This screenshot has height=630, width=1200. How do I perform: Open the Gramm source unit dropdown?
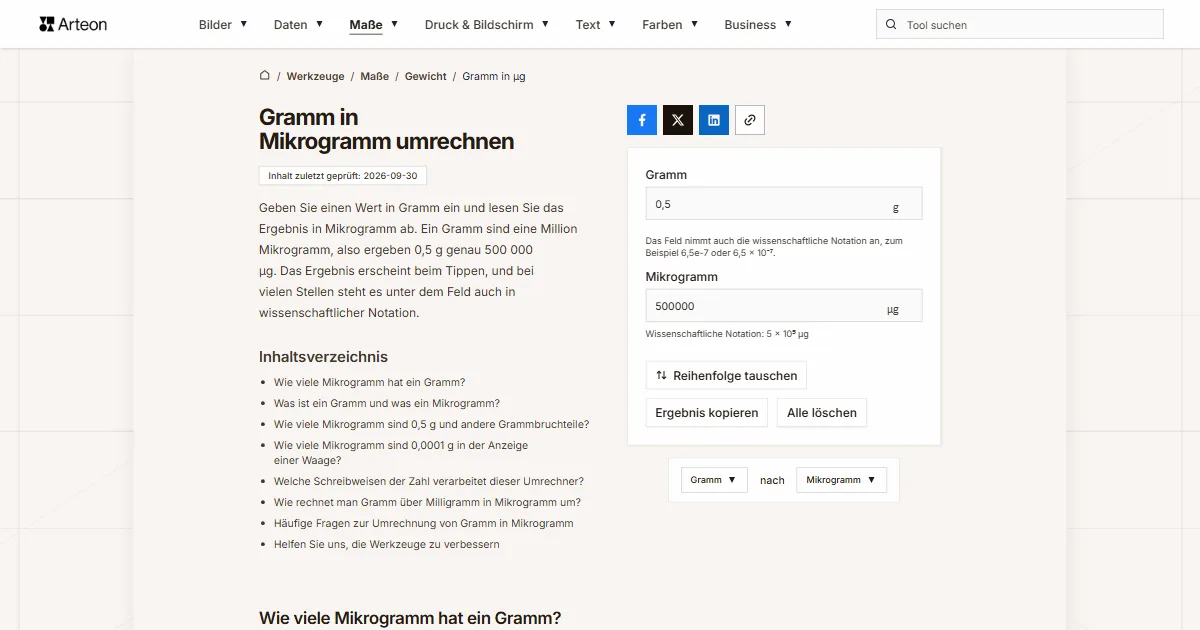[714, 480]
